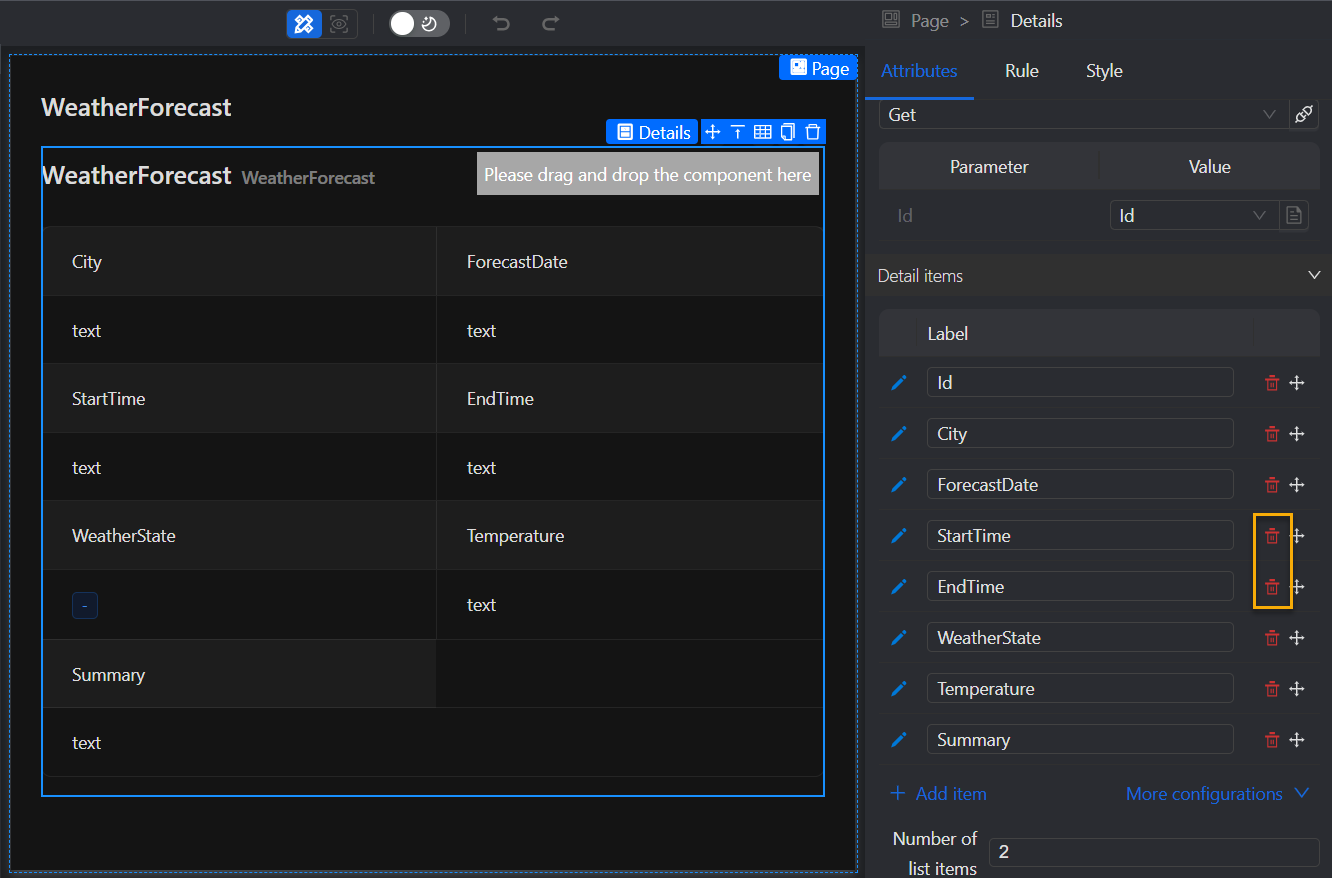Delete the EndTime detail item
Image resolution: width=1332 pixels, height=878 pixels.
pos(1272,587)
